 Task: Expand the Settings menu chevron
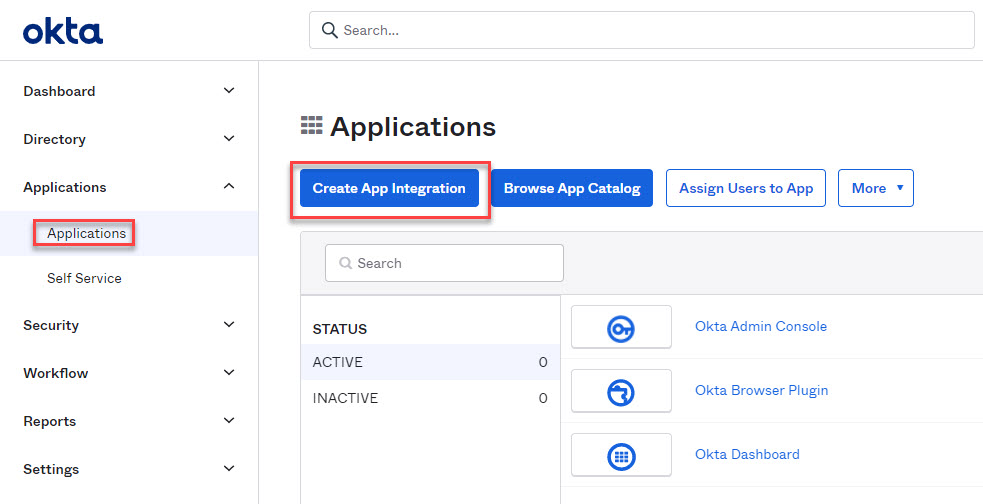point(229,468)
